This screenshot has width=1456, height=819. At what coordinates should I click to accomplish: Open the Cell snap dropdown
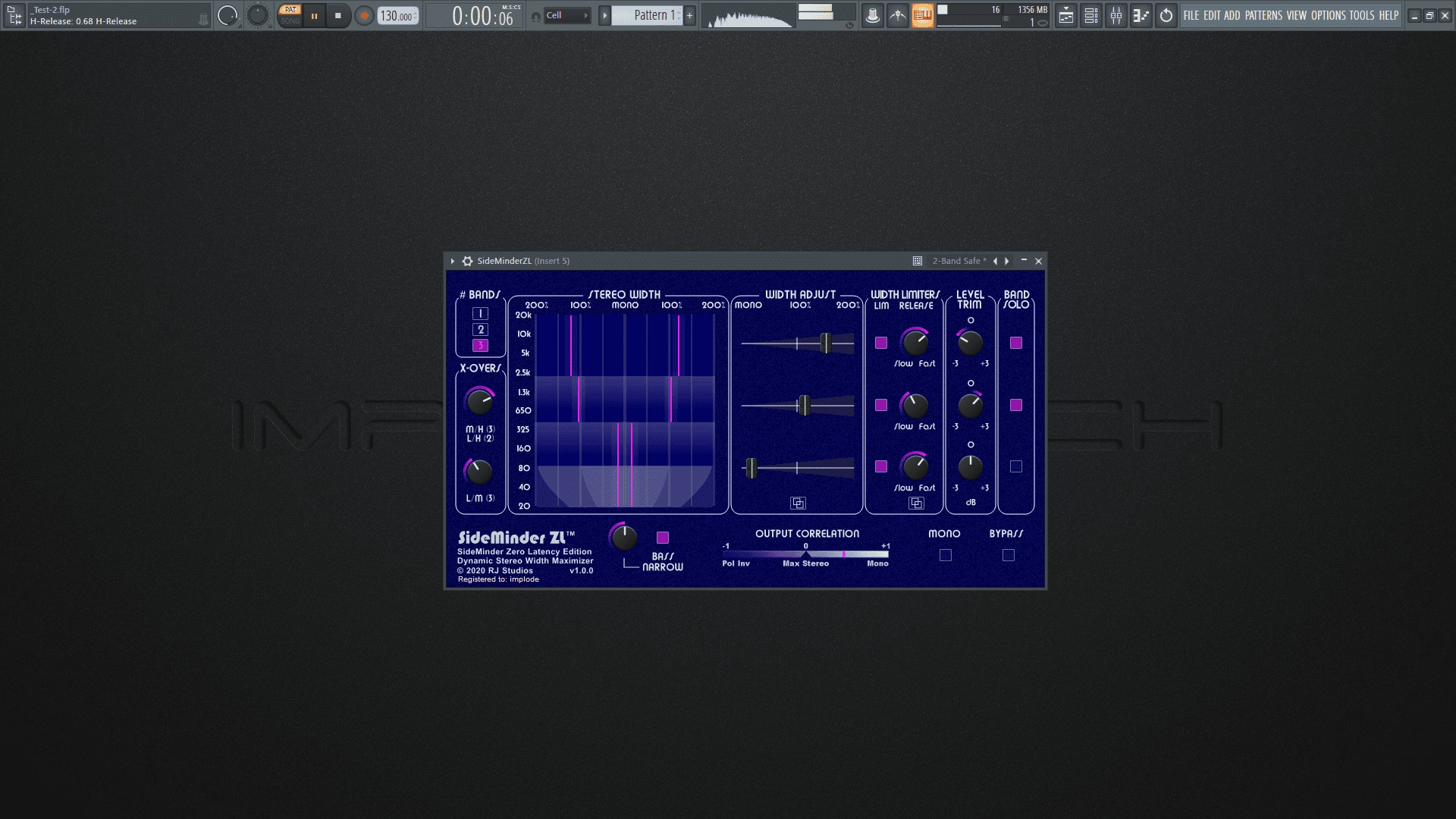click(x=567, y=15)
